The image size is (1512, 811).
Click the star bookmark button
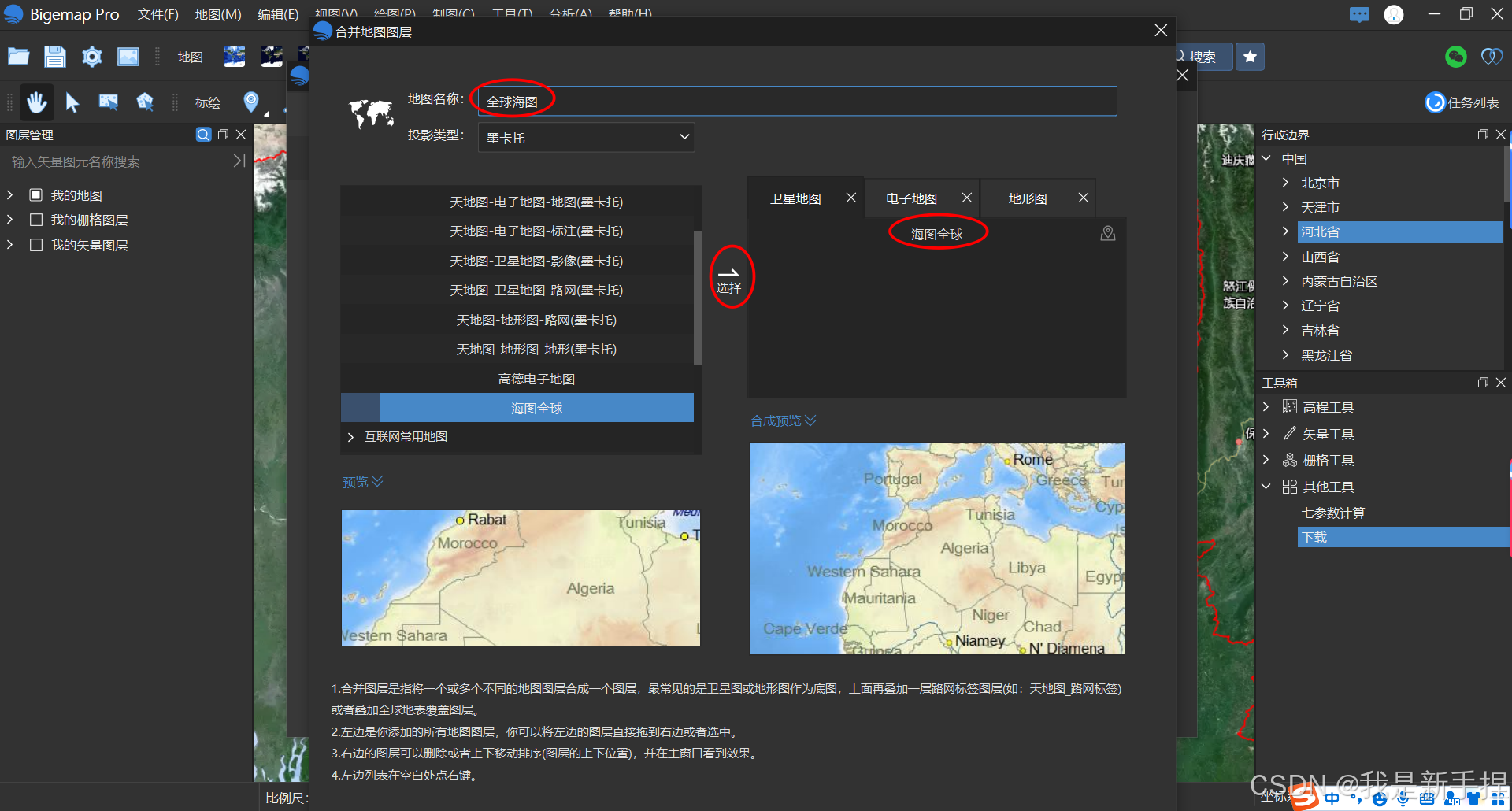(x=1250, y=57)
